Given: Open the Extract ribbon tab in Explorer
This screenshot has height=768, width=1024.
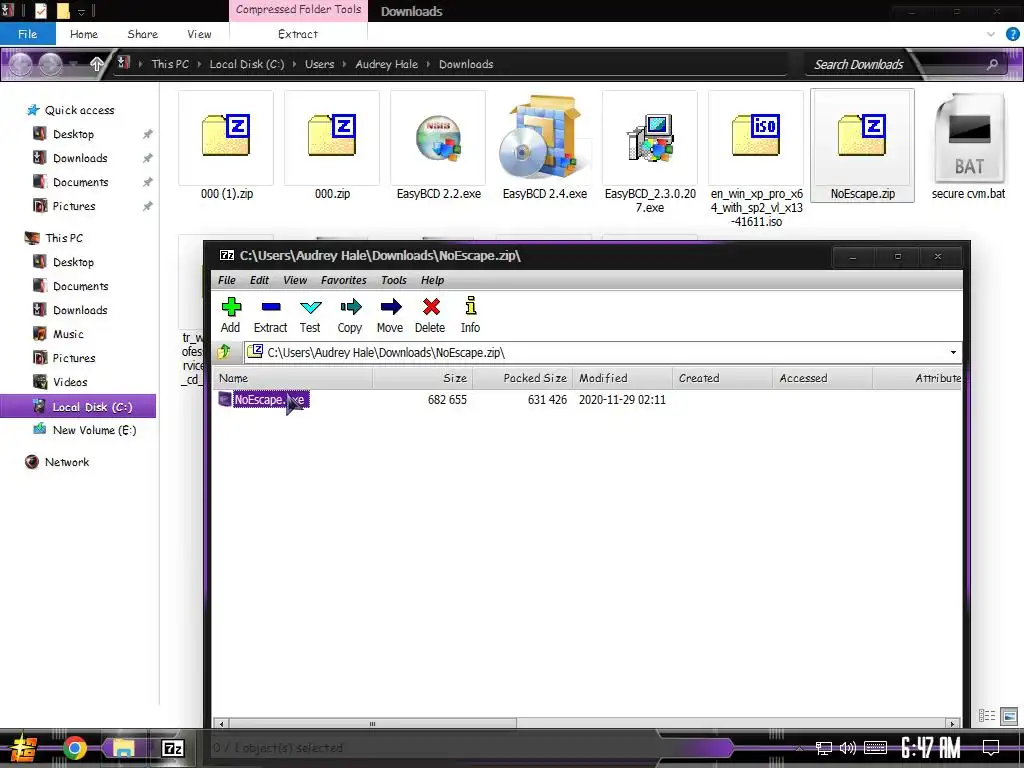Looking at the screenshot, I should click(x=298, y=34).
